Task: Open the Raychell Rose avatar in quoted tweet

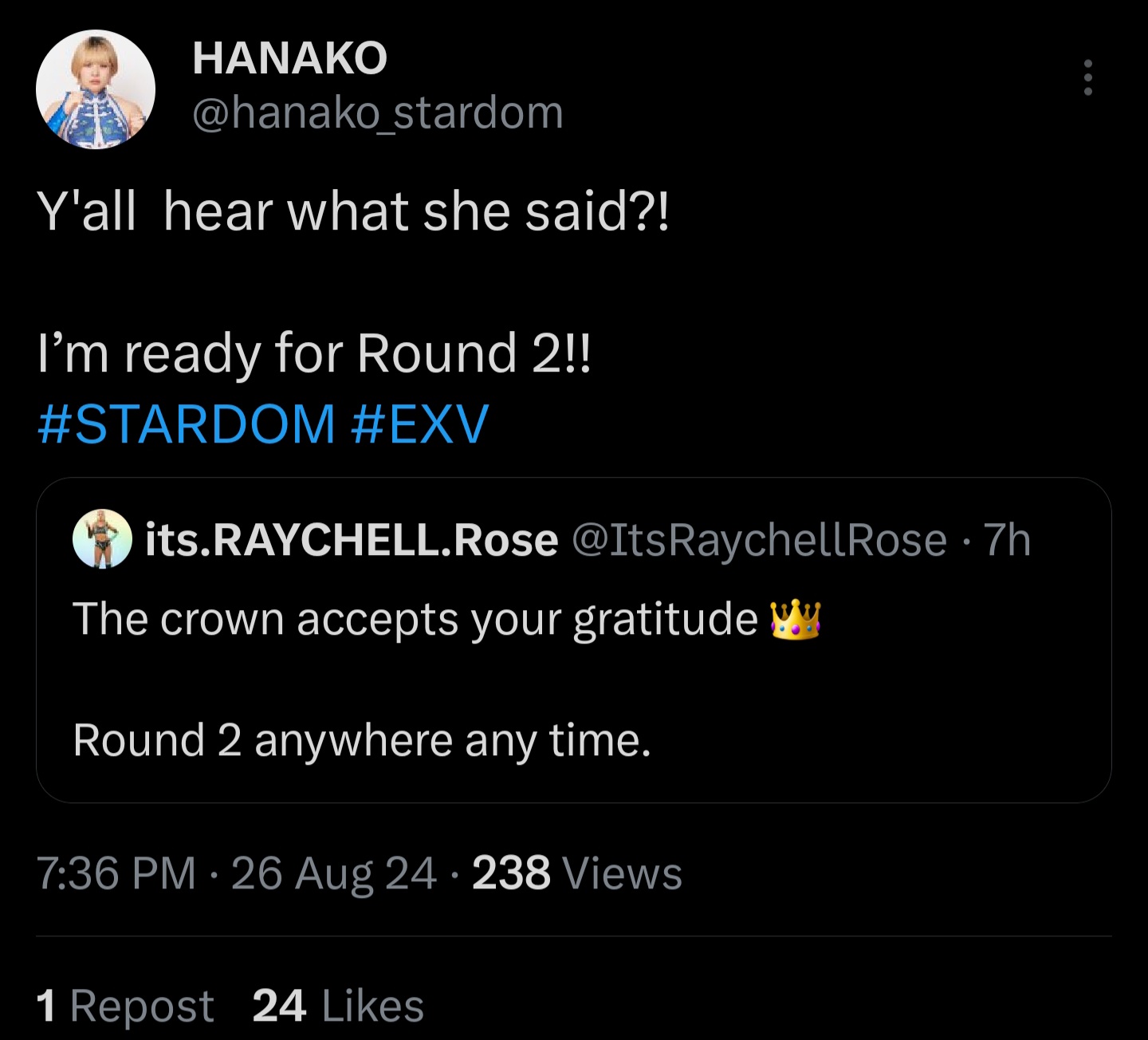Action: click(x=102, y=539)
